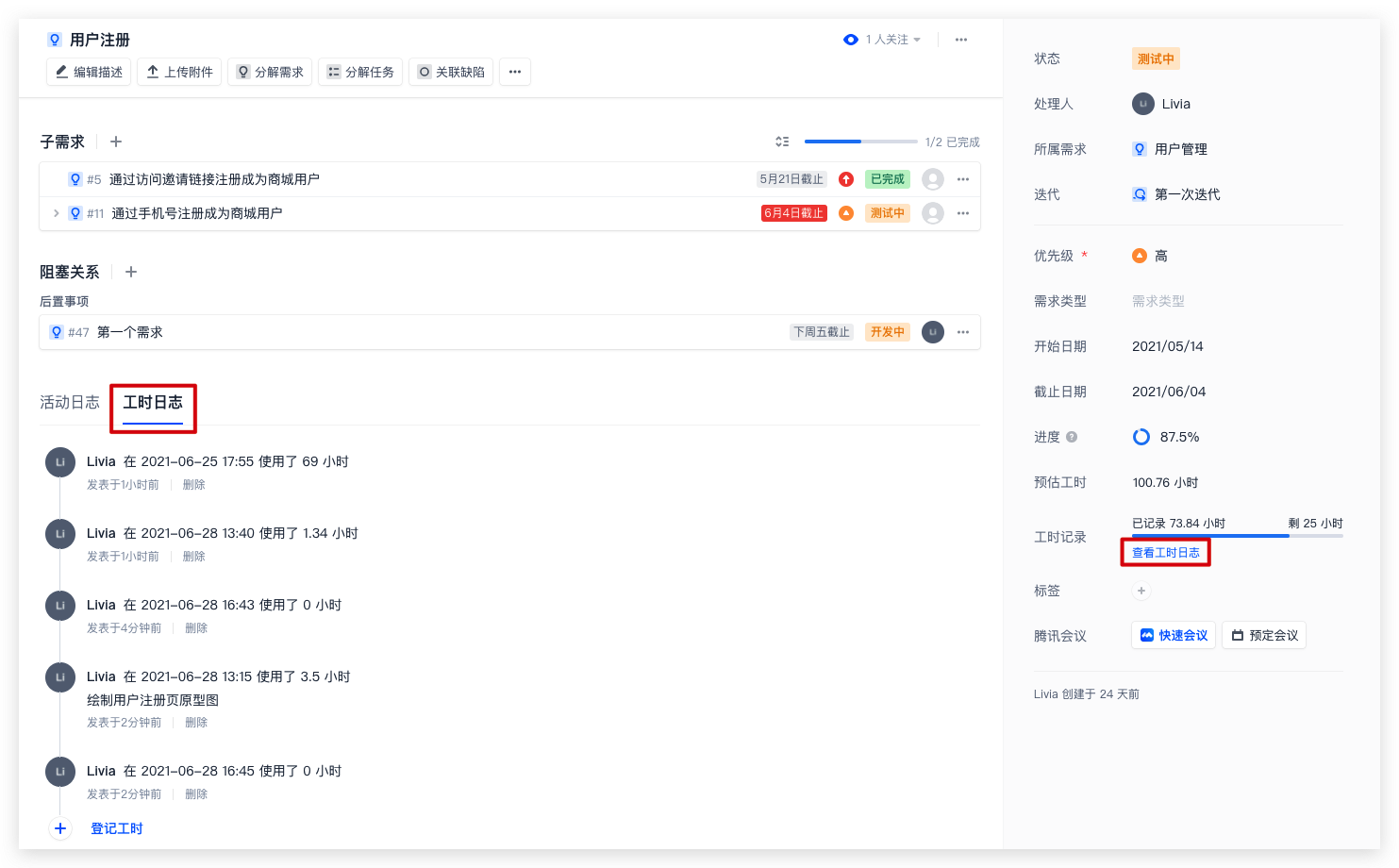Viewport: 1399px width, 868px height.
Task: Start a 快速会议 Tencent meeting
Action: pyautogui.click(x=1174, y=635)
